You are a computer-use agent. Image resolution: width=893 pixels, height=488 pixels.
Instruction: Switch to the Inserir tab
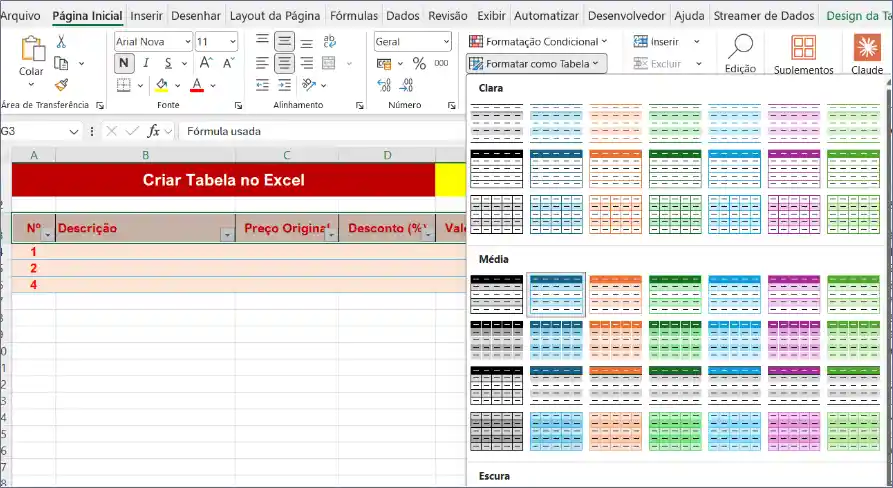(146, 16)
